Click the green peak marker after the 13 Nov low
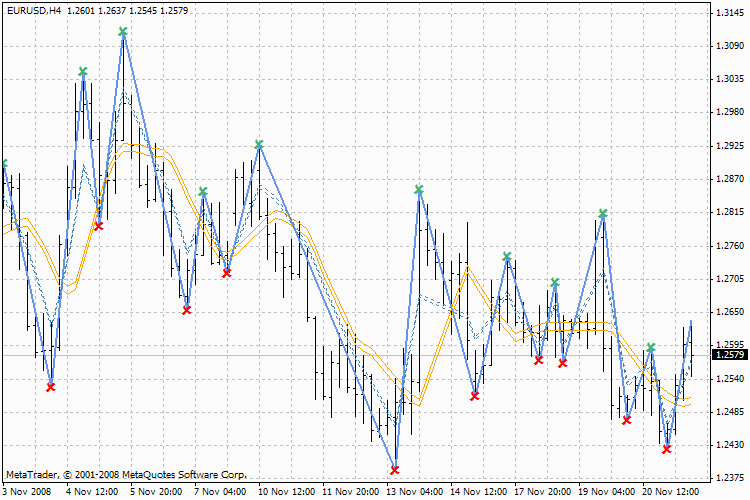The image size is (750, 500). (419, 190)
